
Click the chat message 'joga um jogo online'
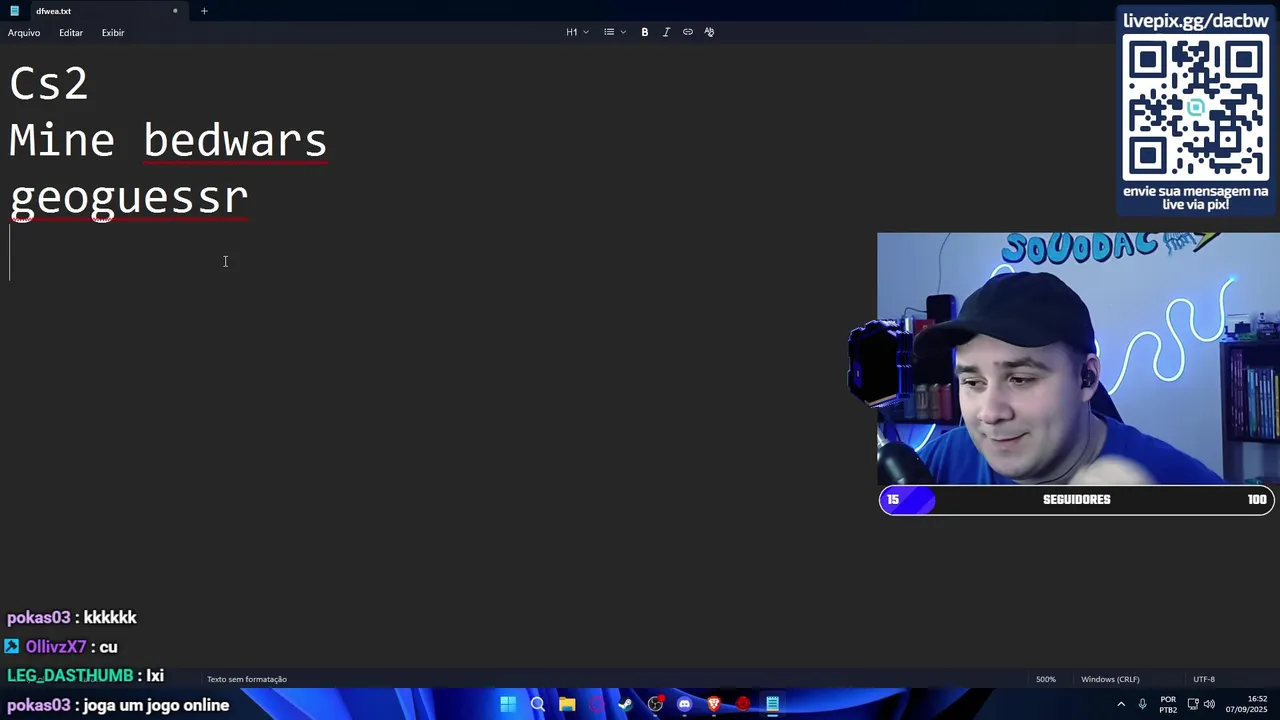tap(156, 705)
